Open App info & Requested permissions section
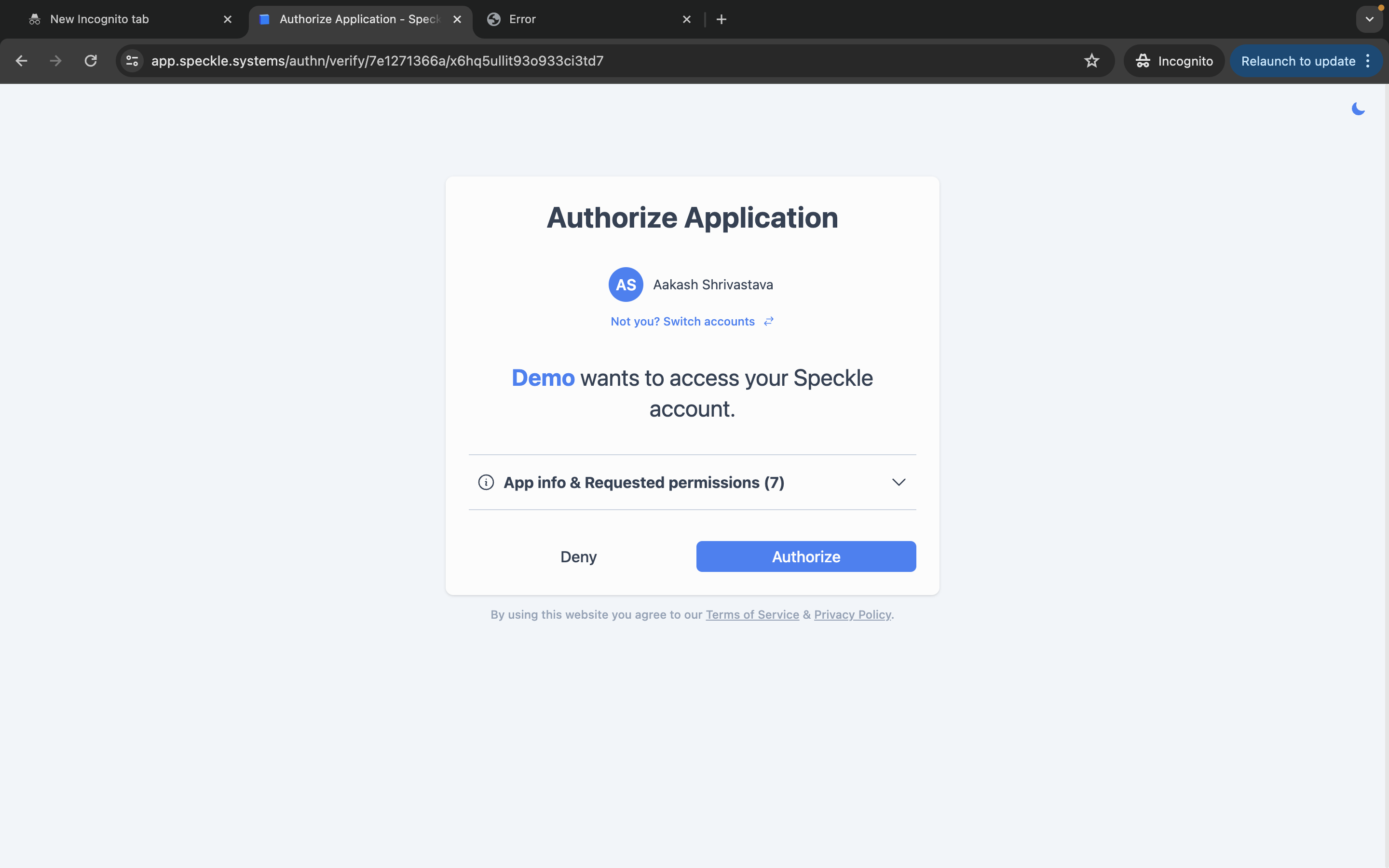This screenshot has width=1389, height=868. tap(643, 482)
